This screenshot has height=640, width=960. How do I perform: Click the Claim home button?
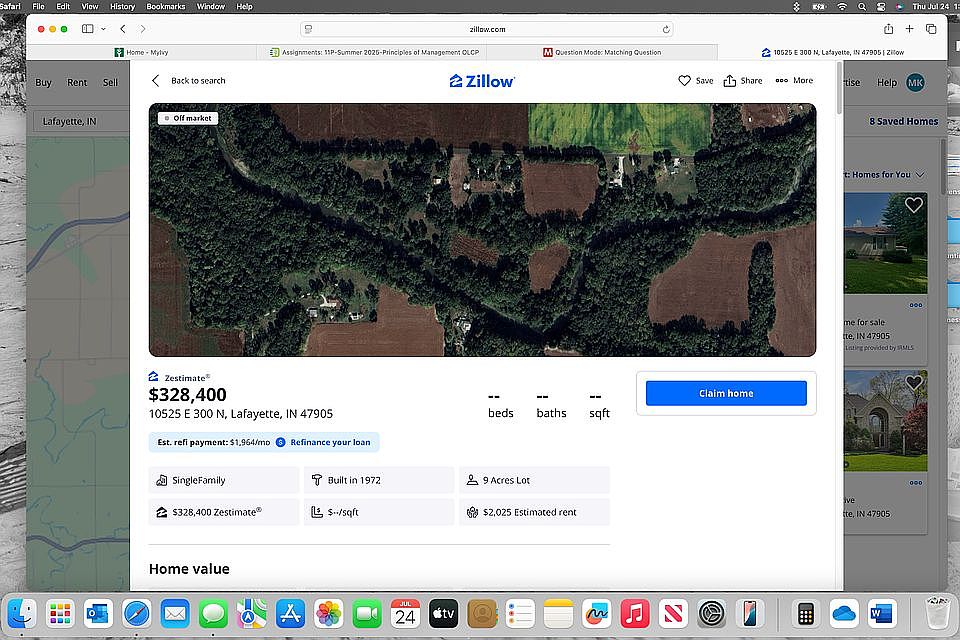click(x=726, y=393)
